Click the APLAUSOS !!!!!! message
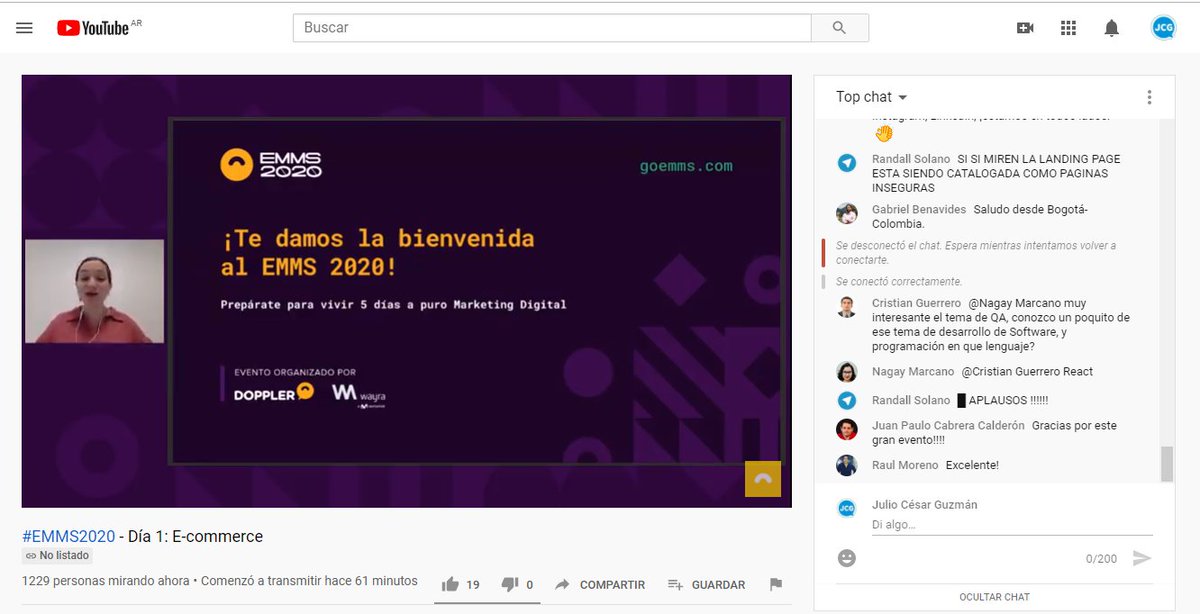Image resolution: width=1200 pixels, height=614 pixels. tap(1002, 400)
